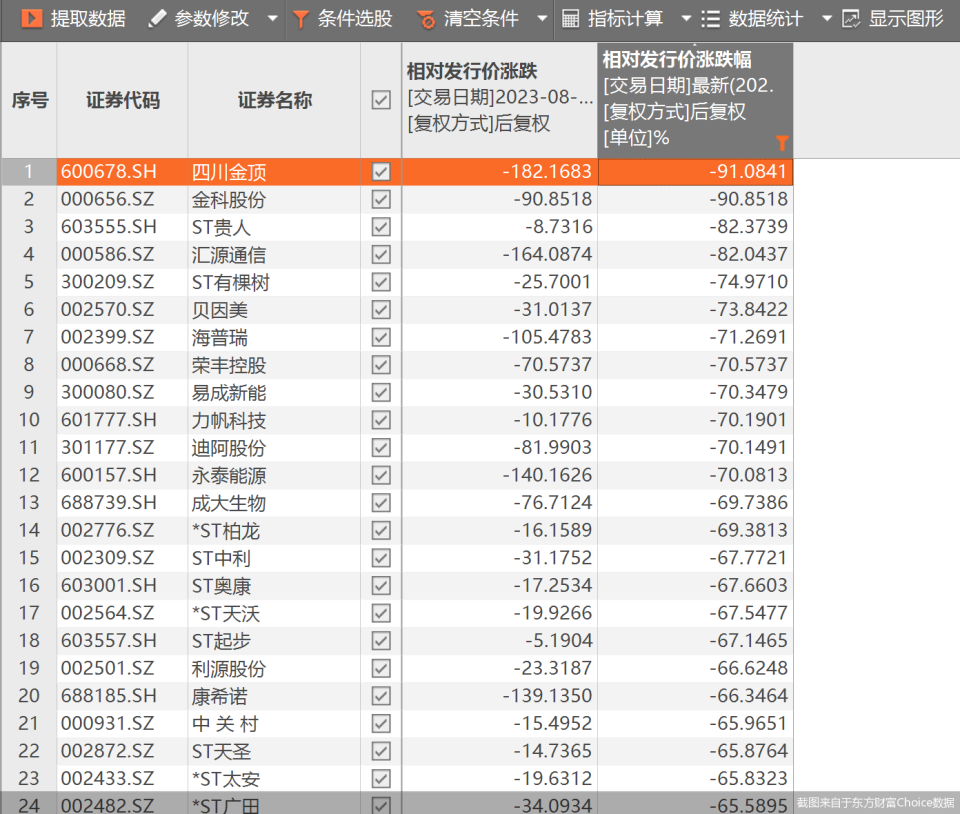Click the 证券名称 column header

[x=274, y=100]
